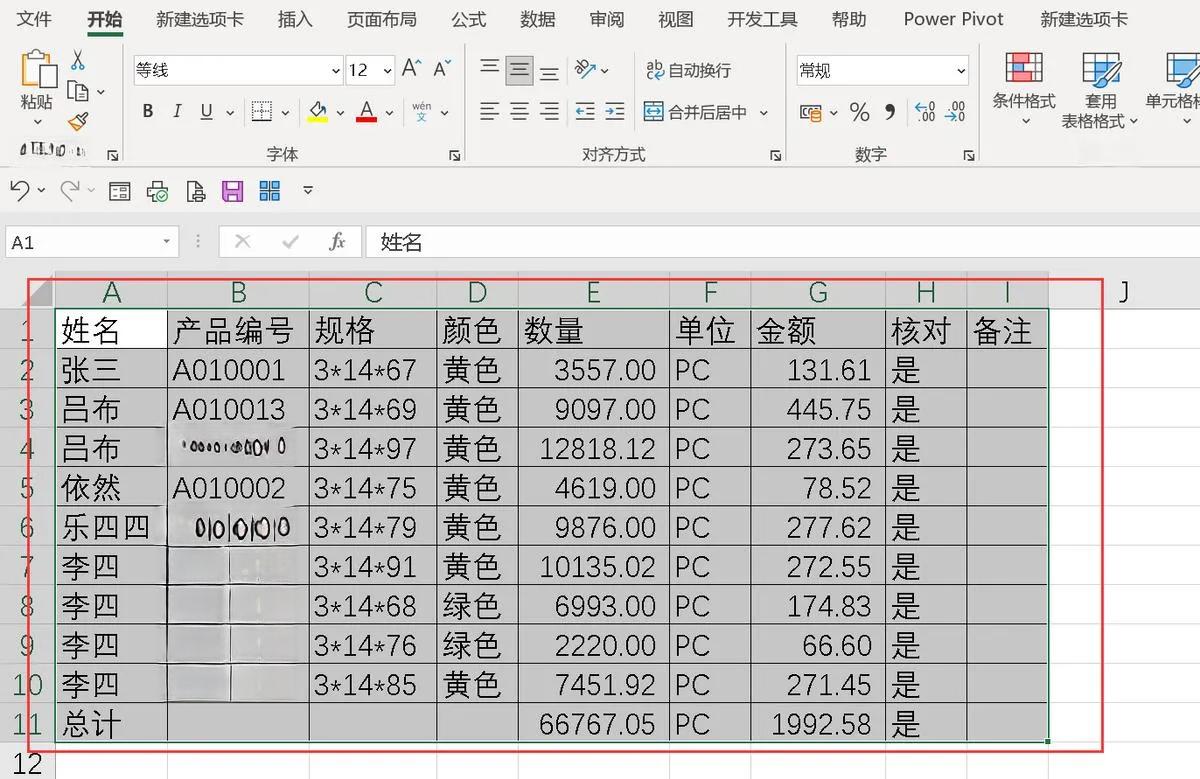Align text right
This screenshot has width=1200, height=779.
click(x=549, y=111)
